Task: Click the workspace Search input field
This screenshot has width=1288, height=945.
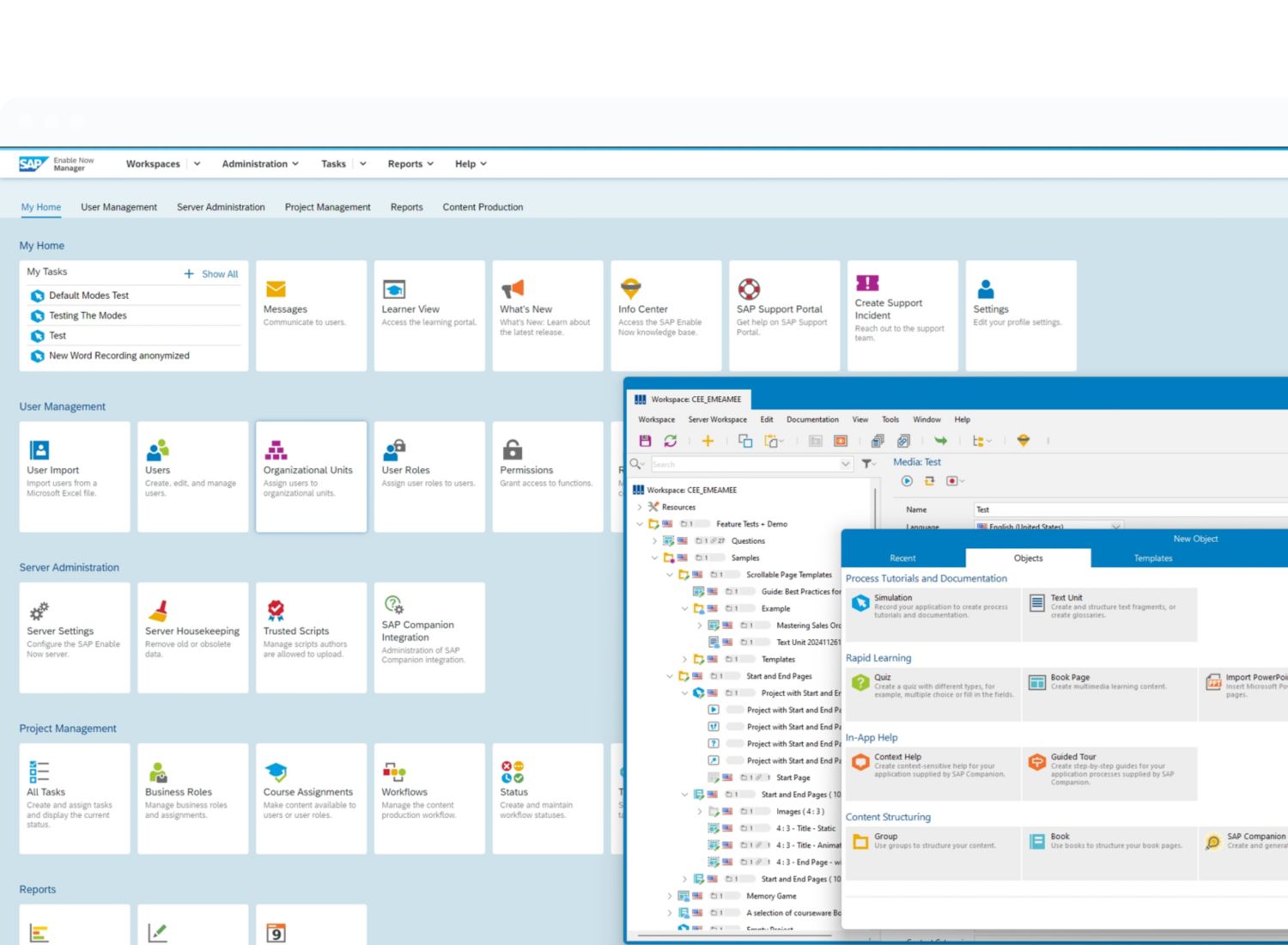Action: 743,464
